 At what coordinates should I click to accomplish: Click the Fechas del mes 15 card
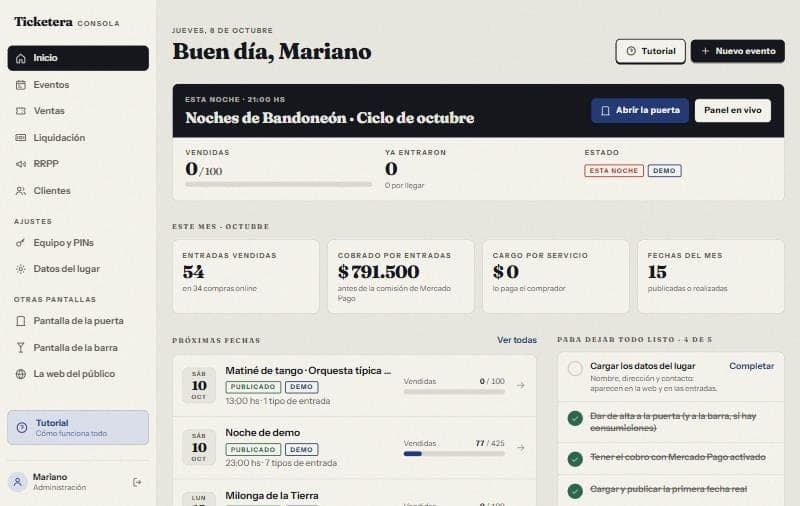(x=711, y=276)
